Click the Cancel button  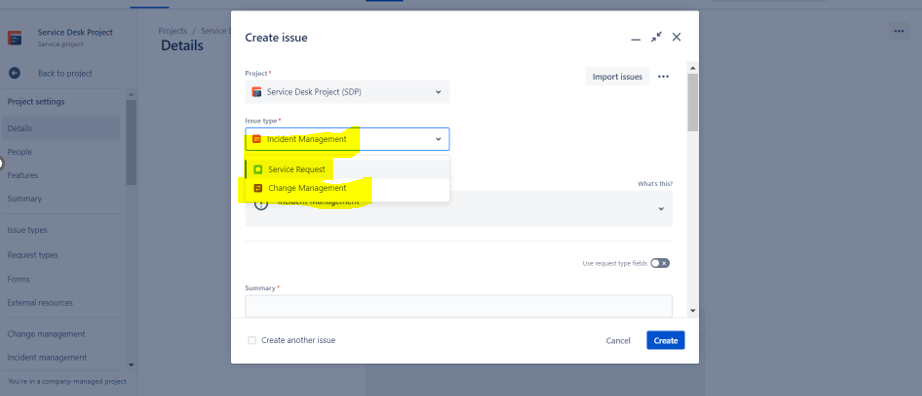618,340
